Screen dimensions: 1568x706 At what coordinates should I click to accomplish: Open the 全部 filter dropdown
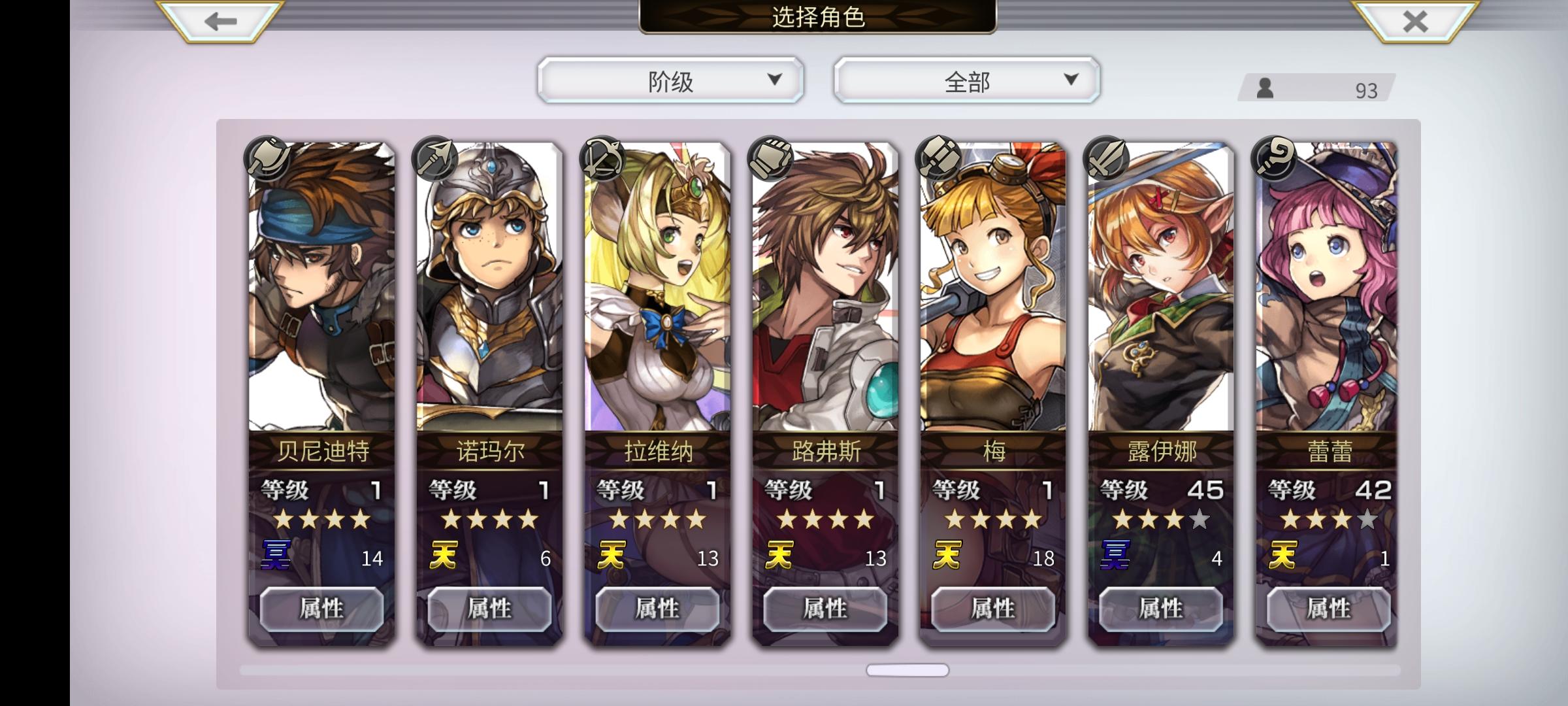point(967,80)
